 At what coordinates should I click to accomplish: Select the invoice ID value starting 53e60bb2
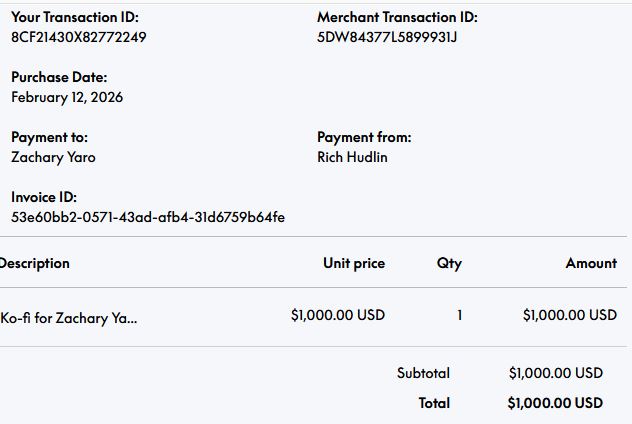pyautogui.click(x=148, y=217)
